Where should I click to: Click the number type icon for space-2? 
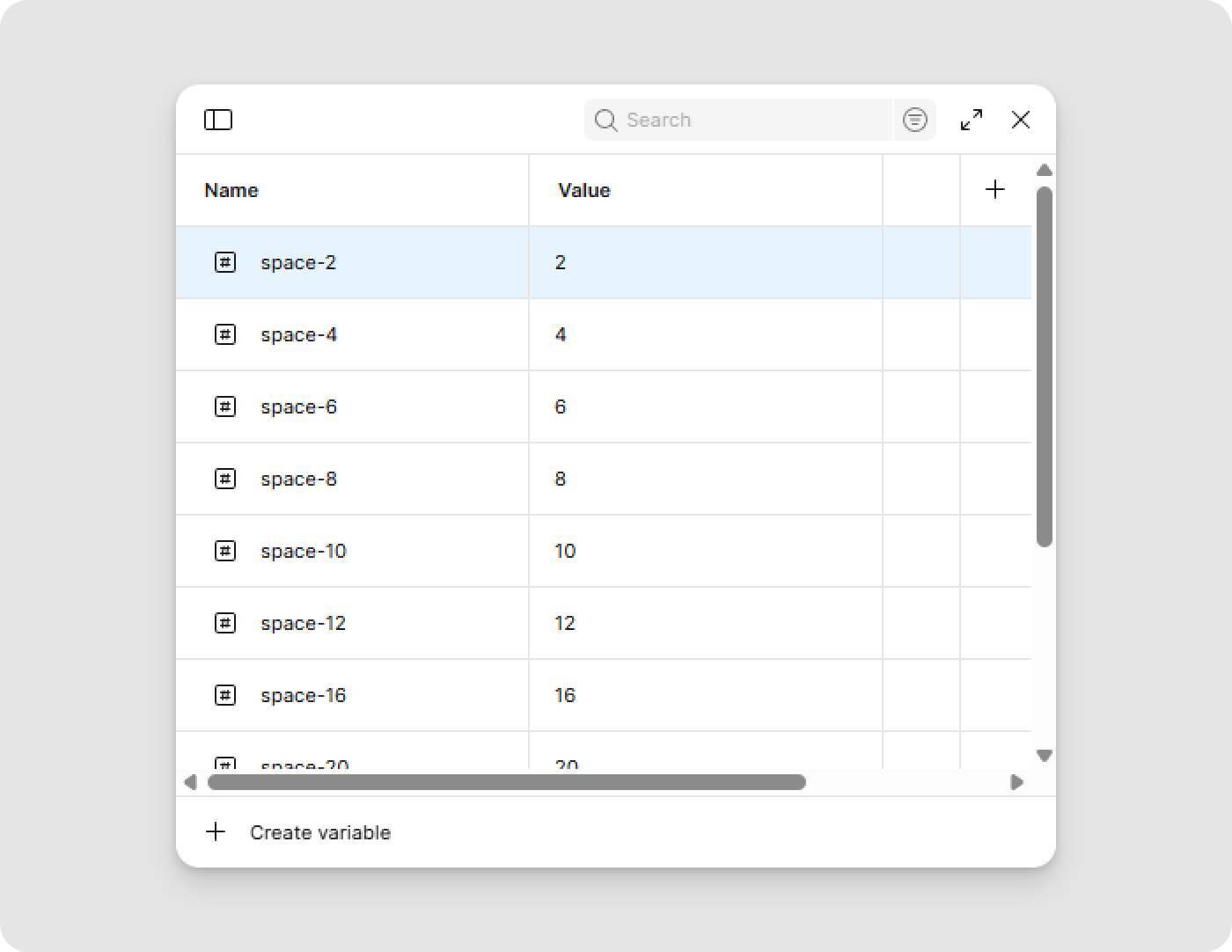coord(225,262)
